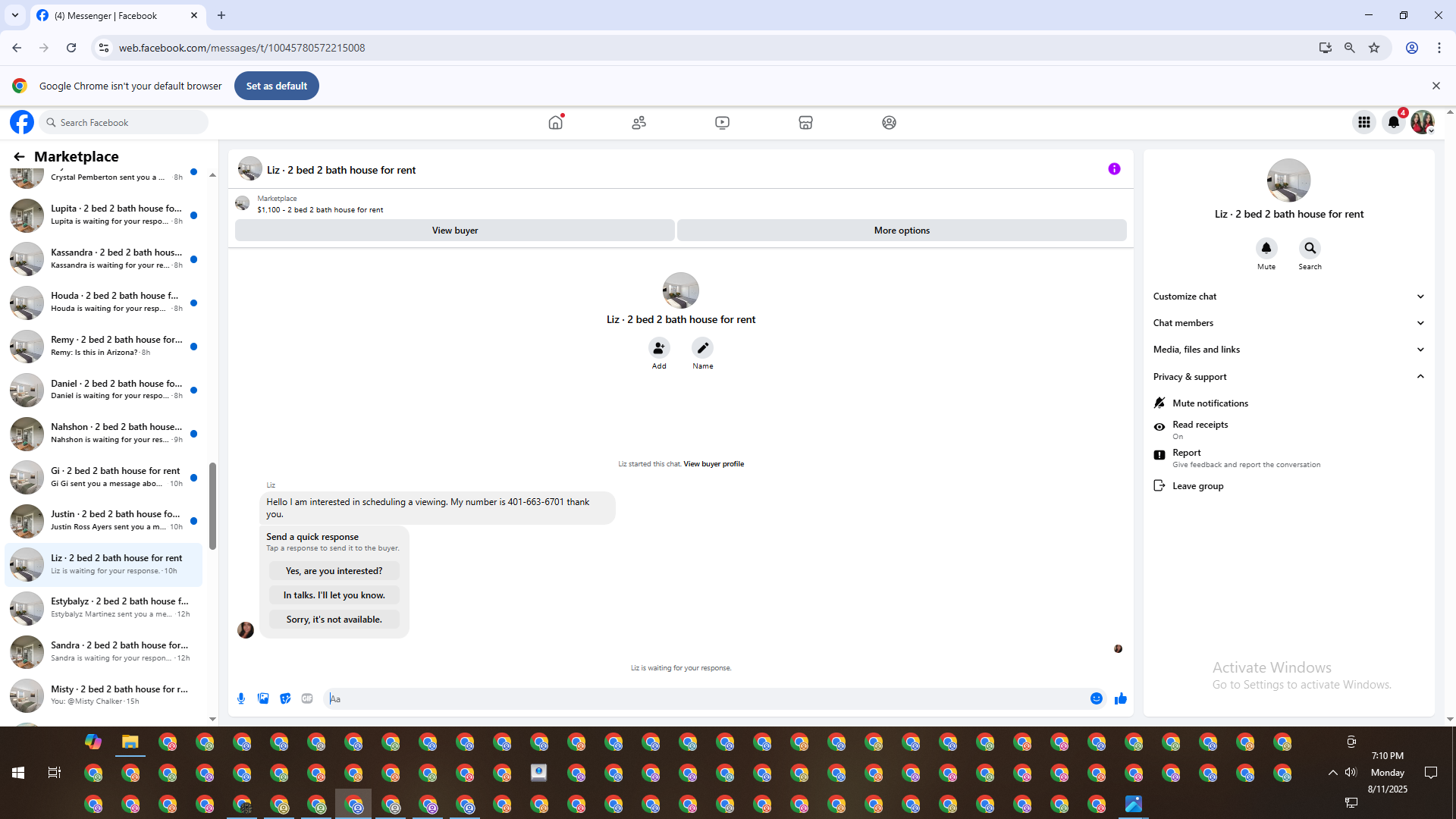1456x819 pixels.
Task: Click the View buyer button
Action: click(455, 231)
